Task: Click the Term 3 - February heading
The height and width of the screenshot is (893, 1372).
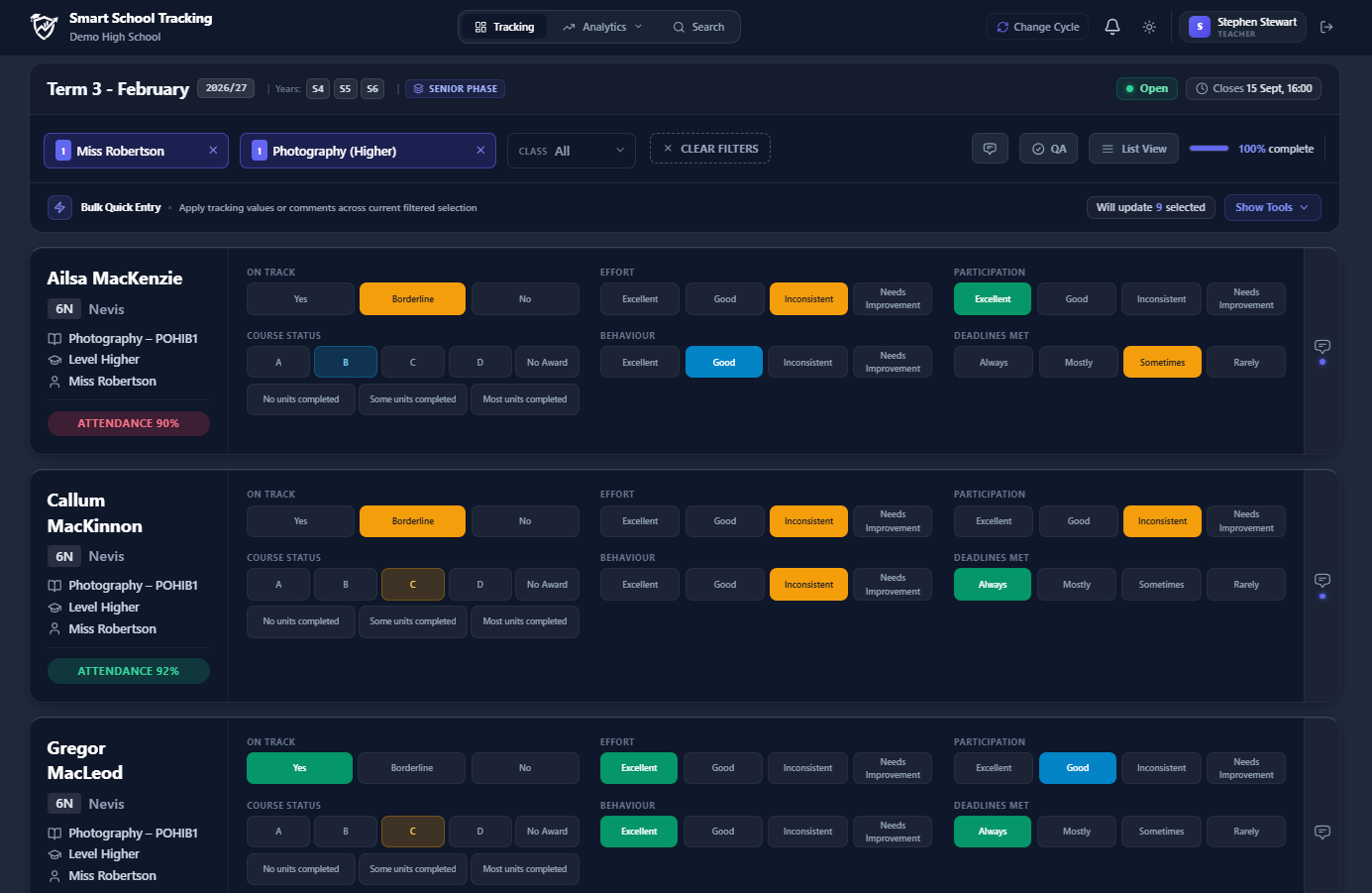Action: coord(118,89)
